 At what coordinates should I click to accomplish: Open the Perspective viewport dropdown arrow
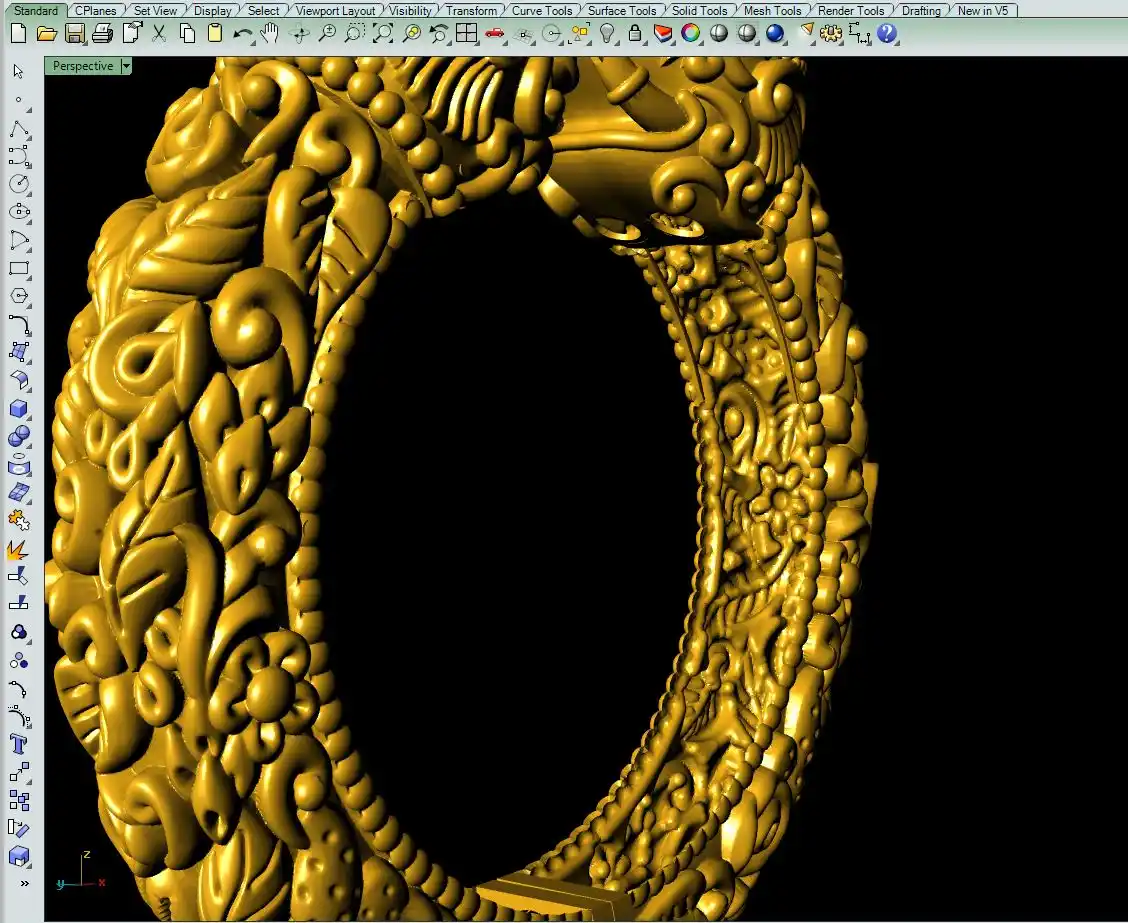pos(126,66)
